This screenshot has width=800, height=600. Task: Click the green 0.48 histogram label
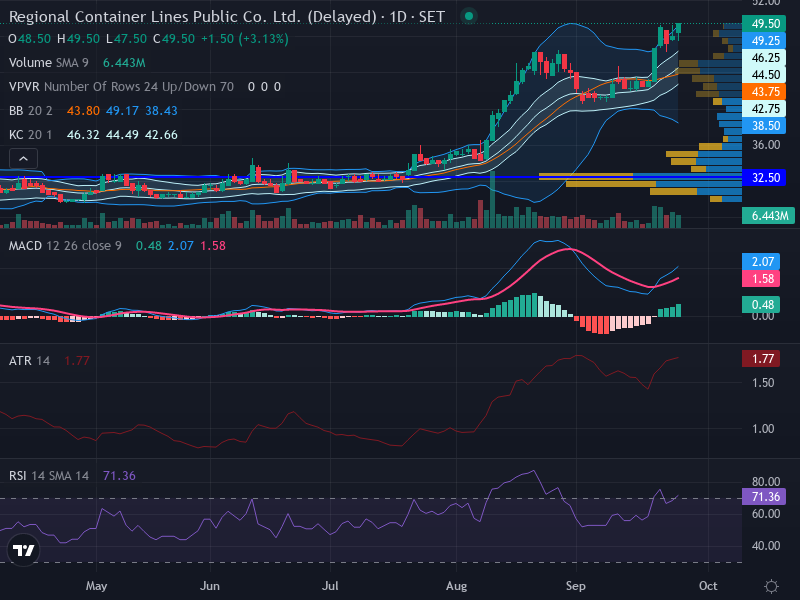click(x=761, y=305)
